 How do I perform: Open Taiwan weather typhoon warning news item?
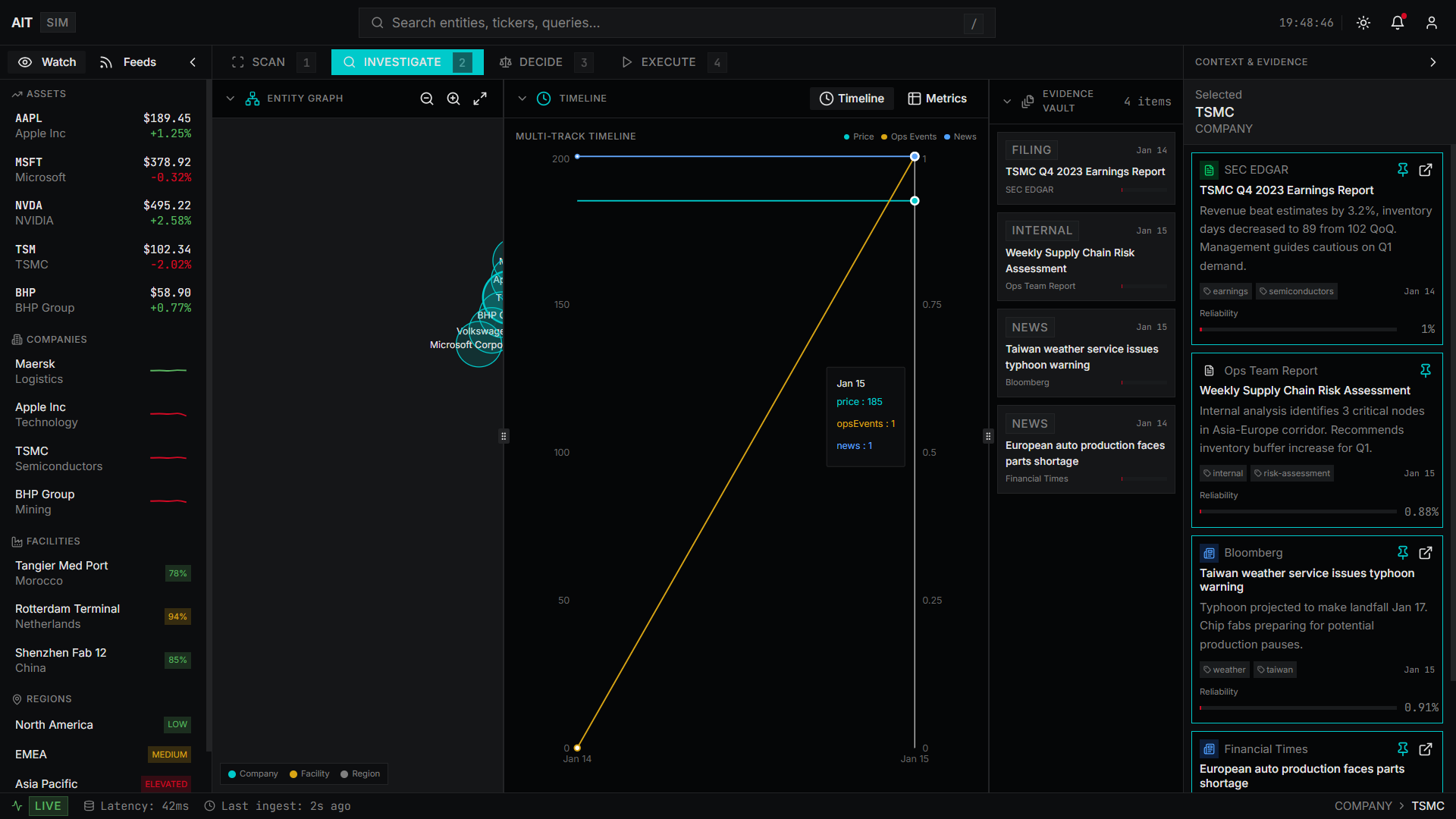pos(1086,353)
